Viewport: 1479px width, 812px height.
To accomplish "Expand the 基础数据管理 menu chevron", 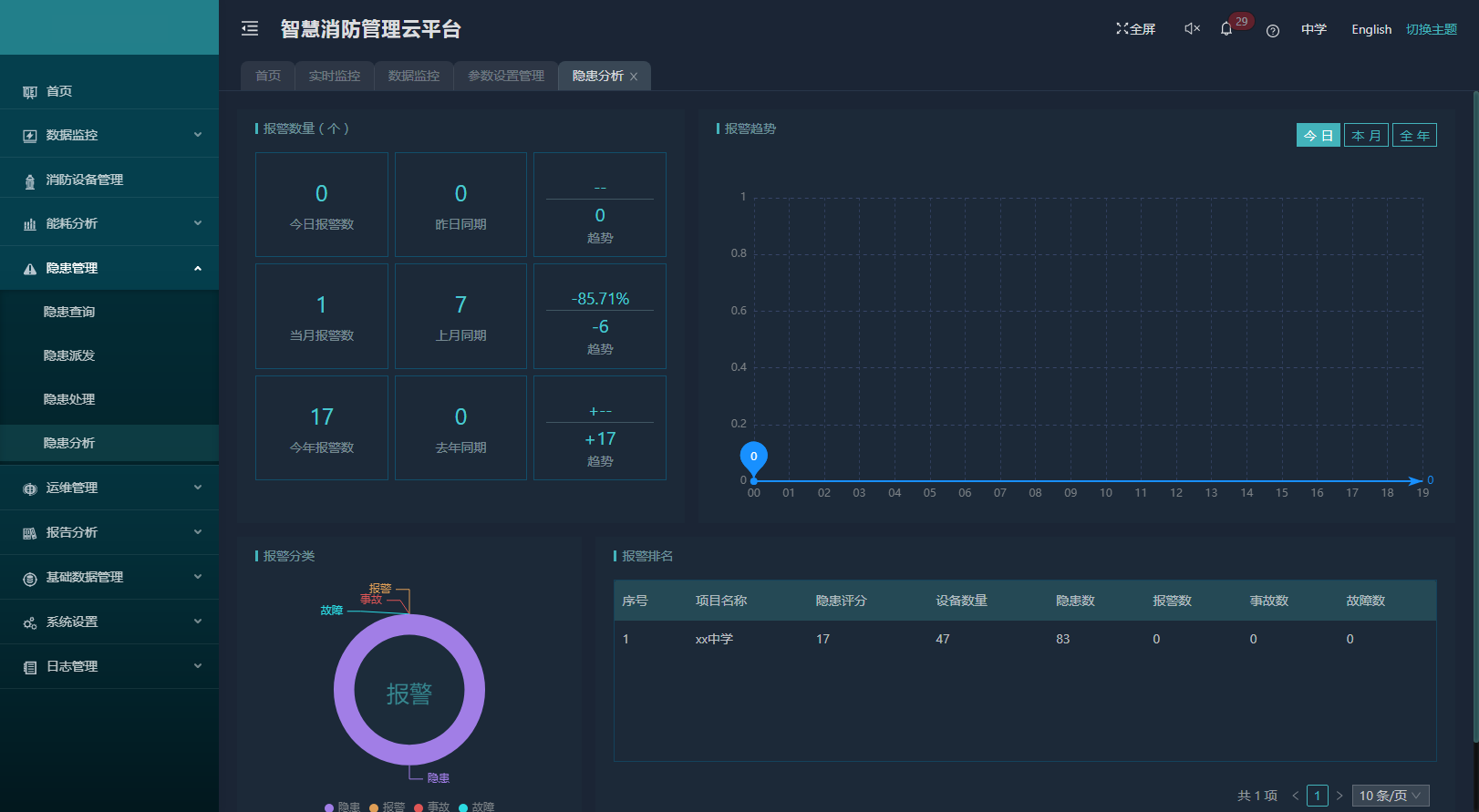I will (x=198, y=577).
